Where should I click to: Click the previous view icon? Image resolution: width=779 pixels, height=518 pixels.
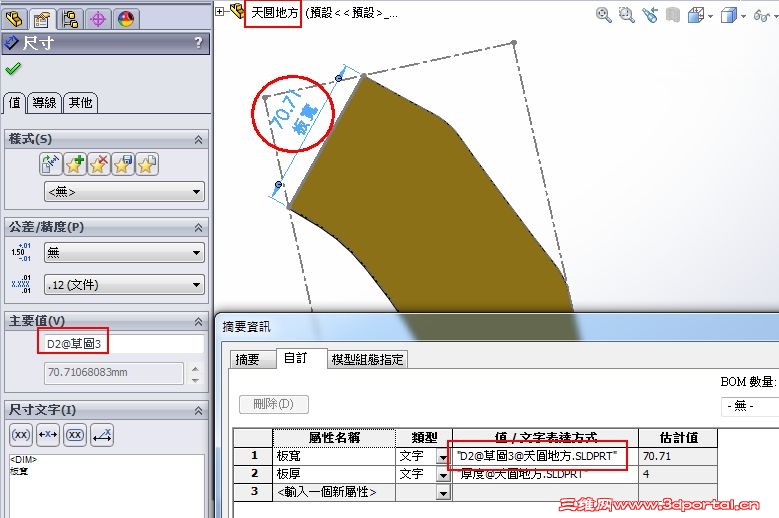click(x=650, y=15)
